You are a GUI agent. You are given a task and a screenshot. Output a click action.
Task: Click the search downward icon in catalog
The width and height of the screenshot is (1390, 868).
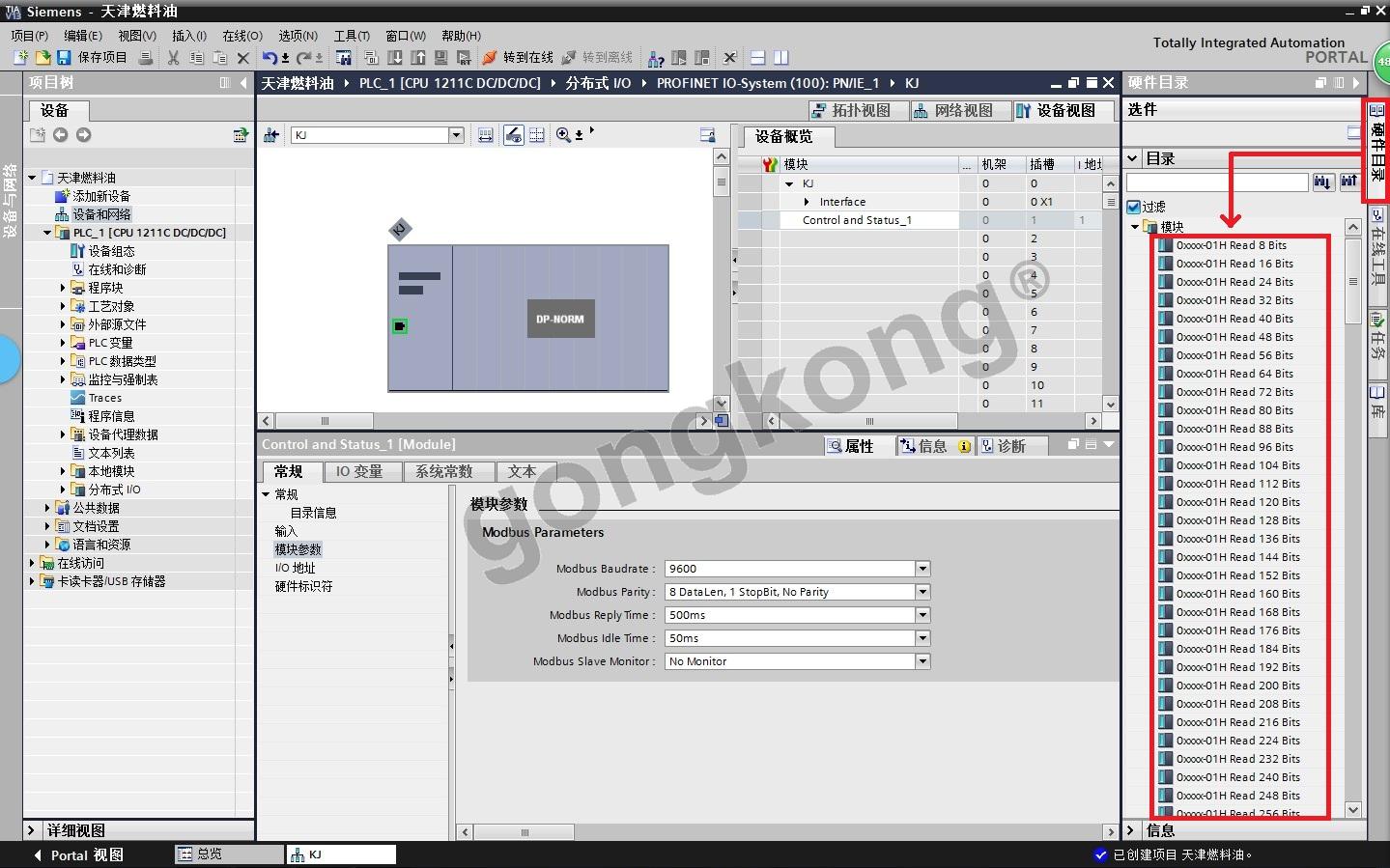tap(1322, 182)
